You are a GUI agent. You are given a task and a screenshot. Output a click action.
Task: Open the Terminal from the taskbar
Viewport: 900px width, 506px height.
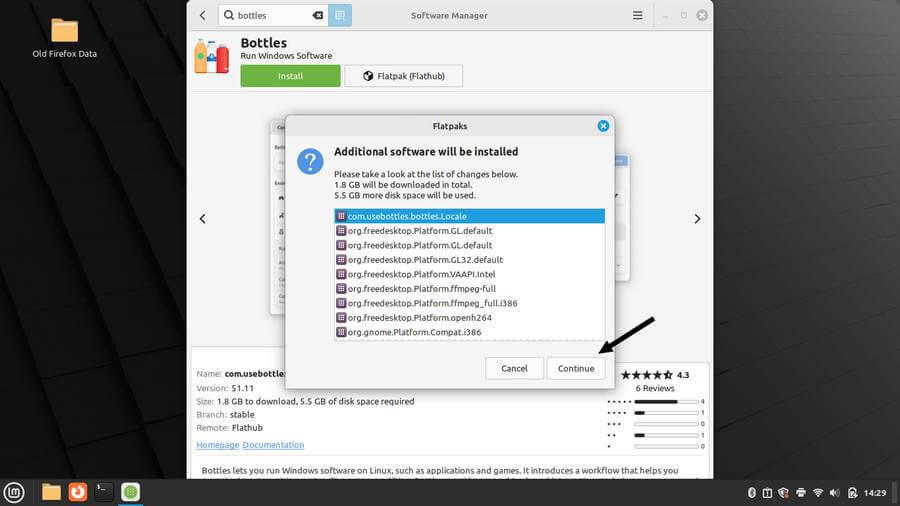[104, 492]
